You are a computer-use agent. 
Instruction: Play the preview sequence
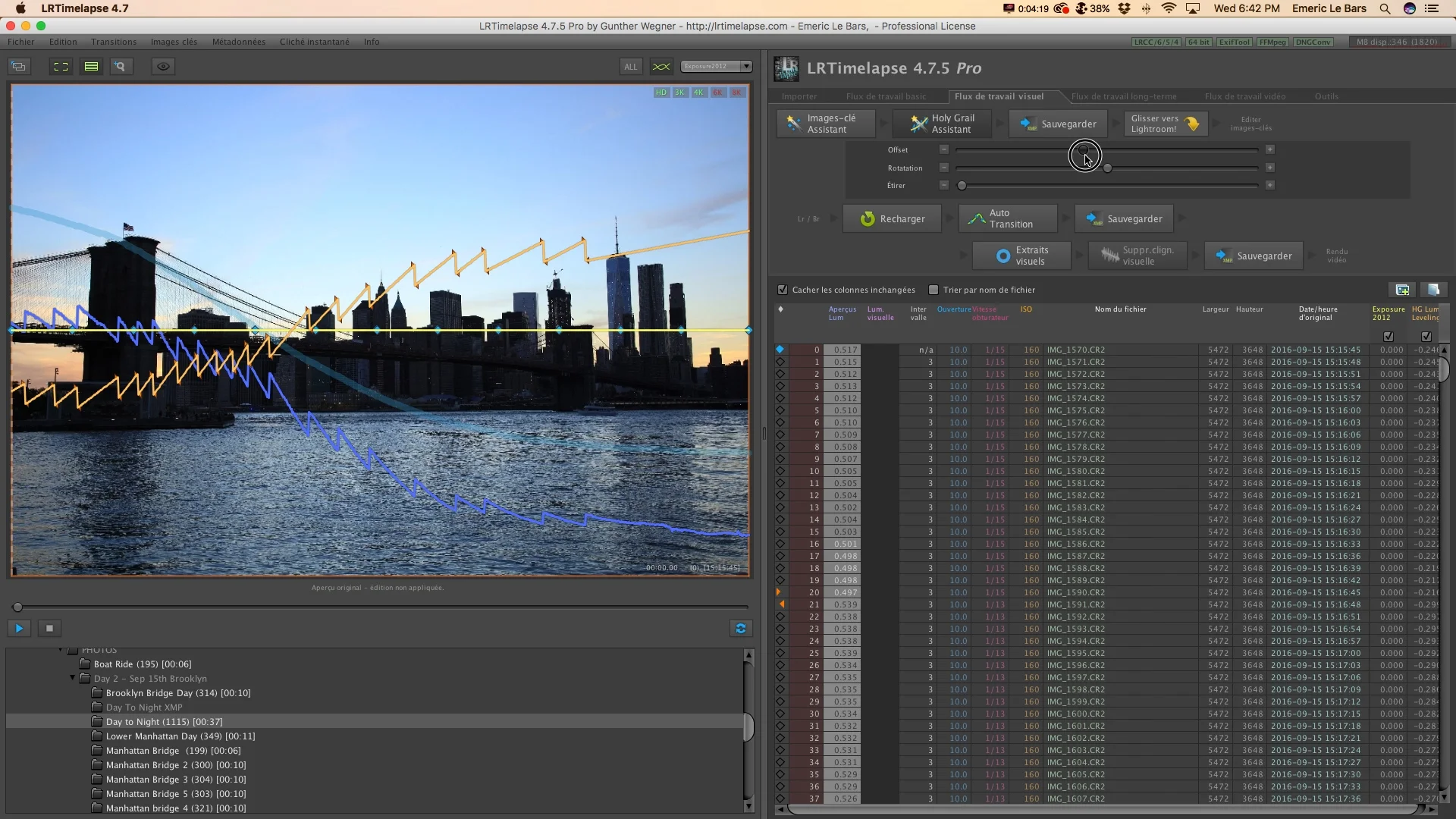tap(19, 628)
